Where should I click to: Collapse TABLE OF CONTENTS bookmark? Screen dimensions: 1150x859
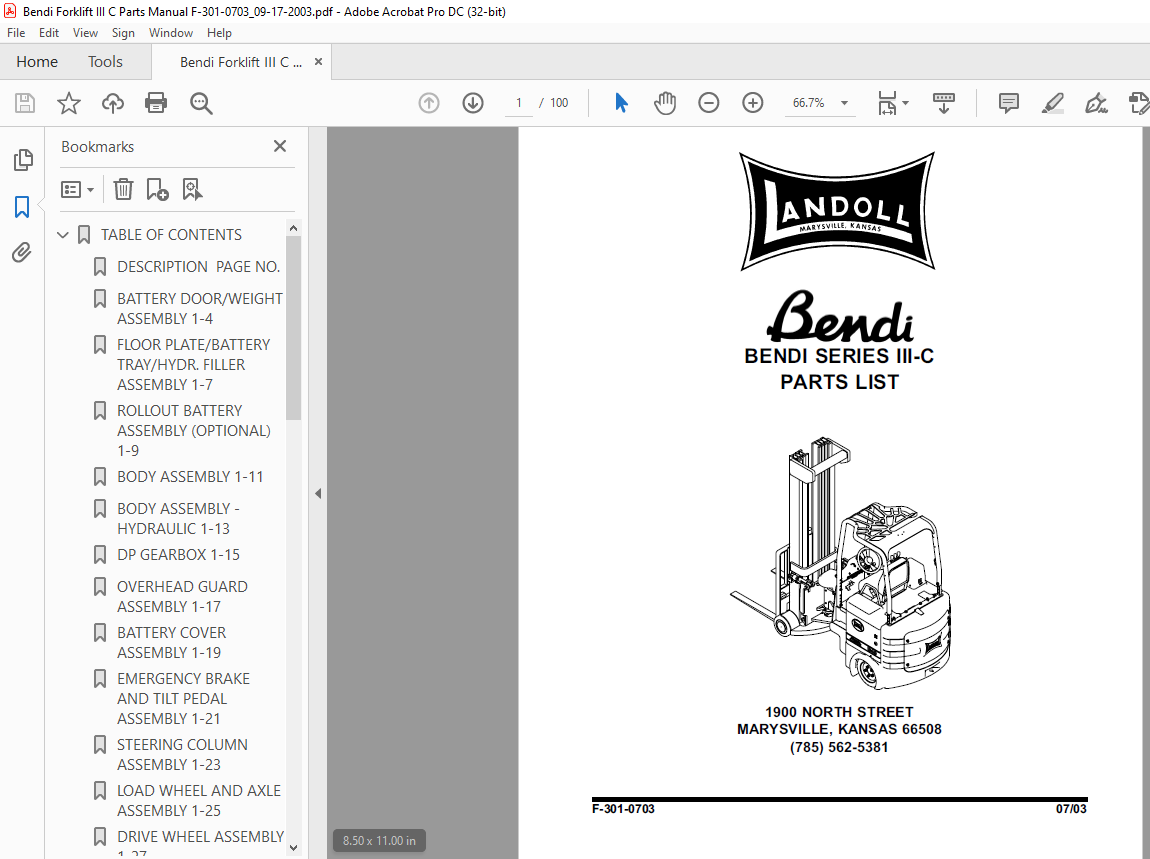(62, 235)
